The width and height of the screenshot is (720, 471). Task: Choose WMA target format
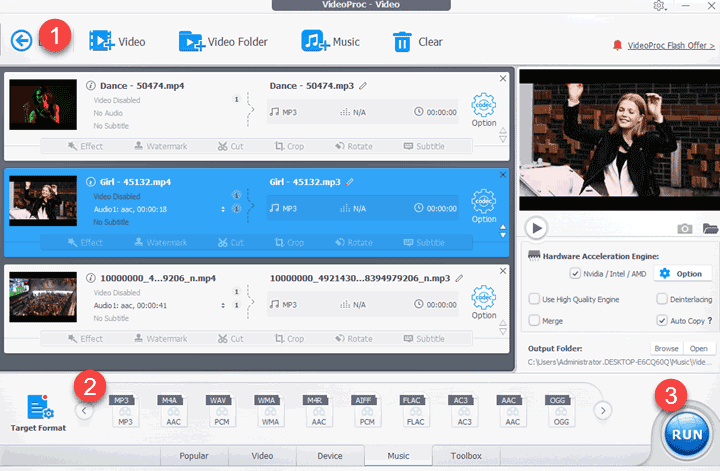[x=268, y=410]
